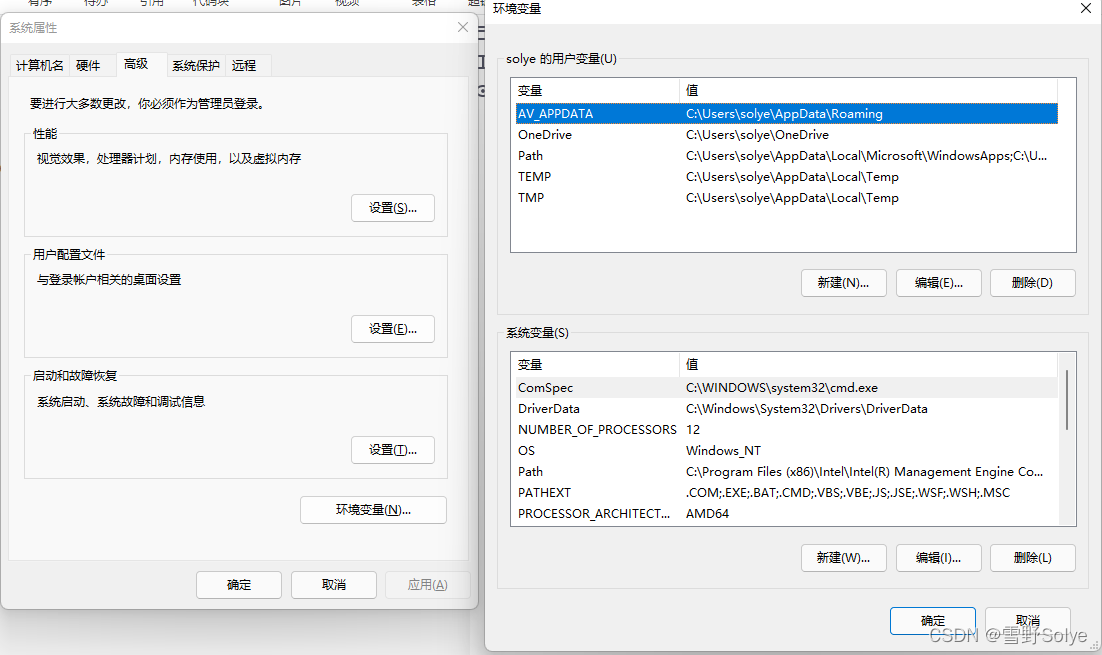
Task: Click the C:\WINDOWS\system32\cmd.exe value
Action: coord(782,387)
